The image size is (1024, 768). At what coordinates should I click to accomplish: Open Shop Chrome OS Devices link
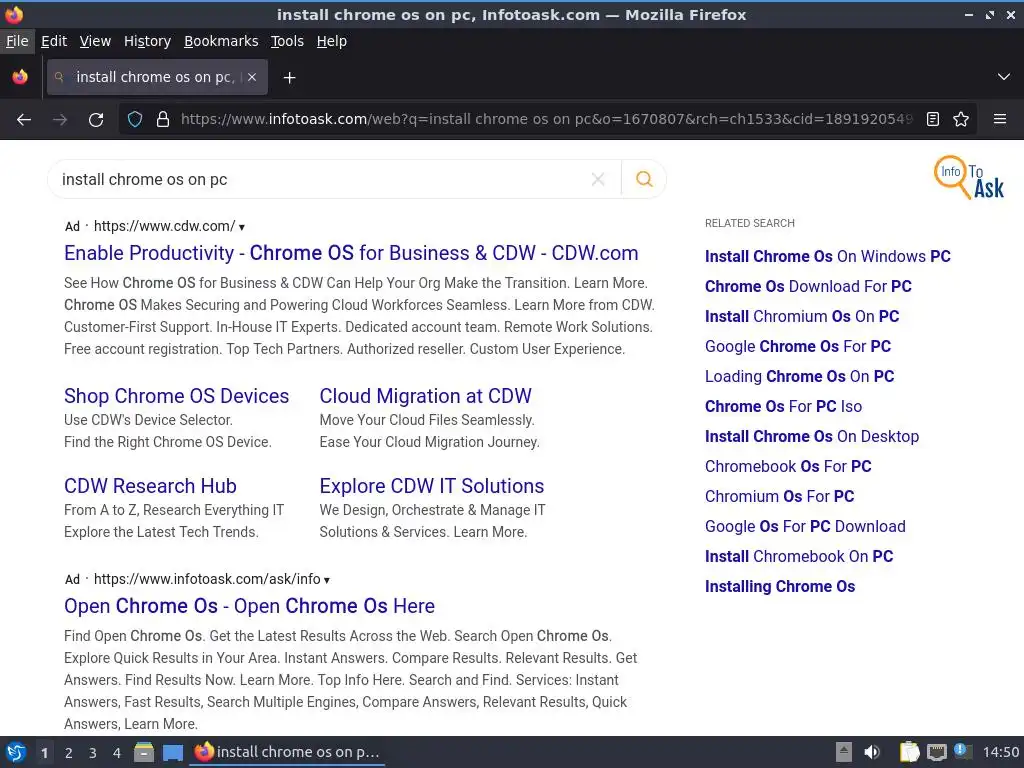point(176,396)
